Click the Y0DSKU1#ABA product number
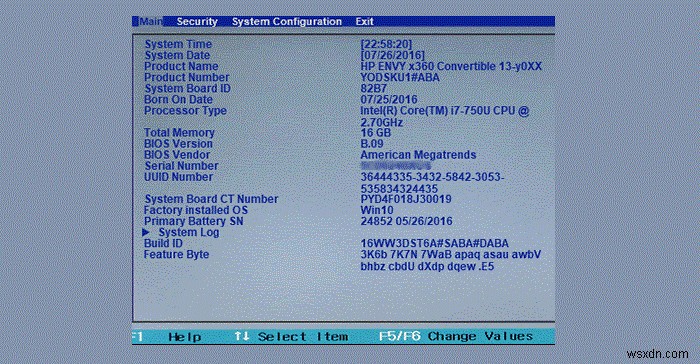Screen dimensions: 700x364 pyautogui.click(x=400, y=77)
